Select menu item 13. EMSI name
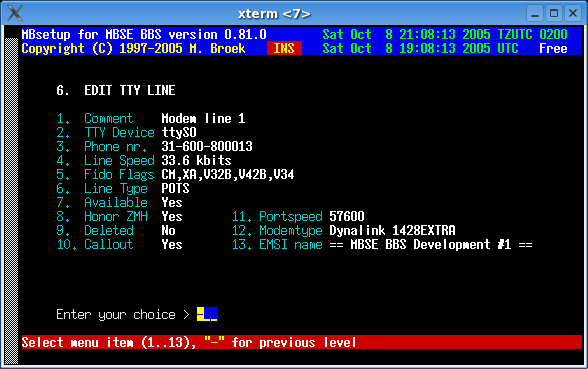This screenshot has height=369, width=588. 277,244
